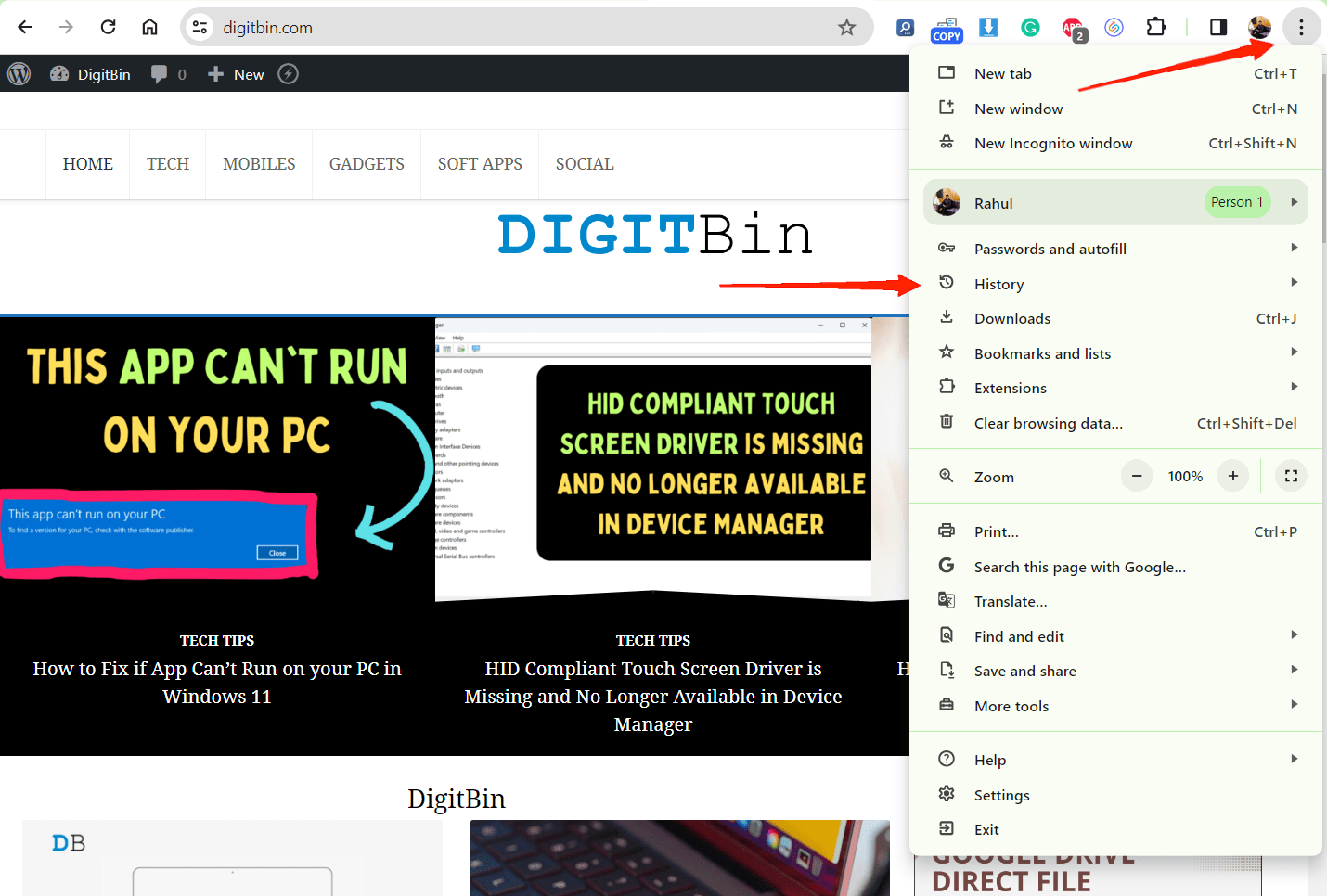Open the SOFT APPS navigation item
The image size is (1327, 896).
(x=480, y=164)
